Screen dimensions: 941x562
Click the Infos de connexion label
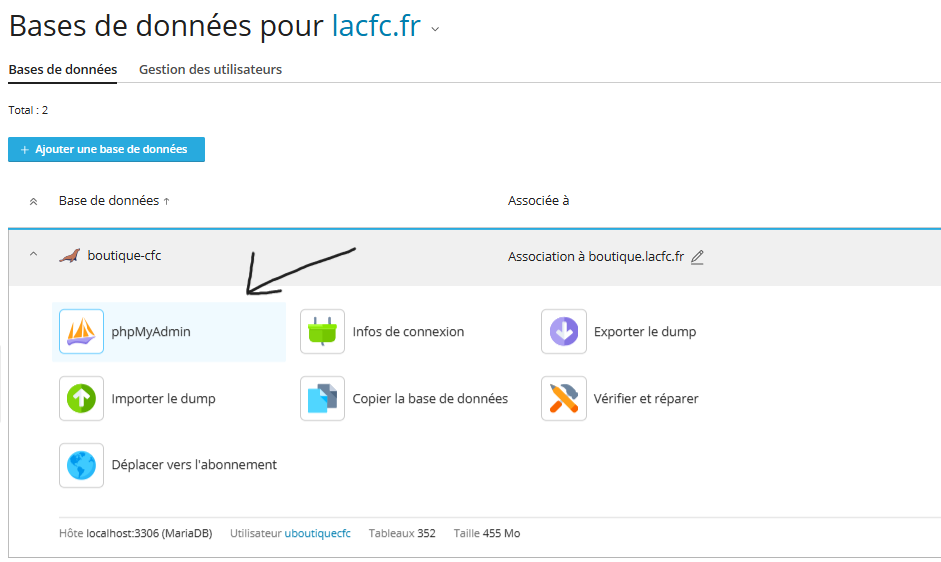(408, 331)
